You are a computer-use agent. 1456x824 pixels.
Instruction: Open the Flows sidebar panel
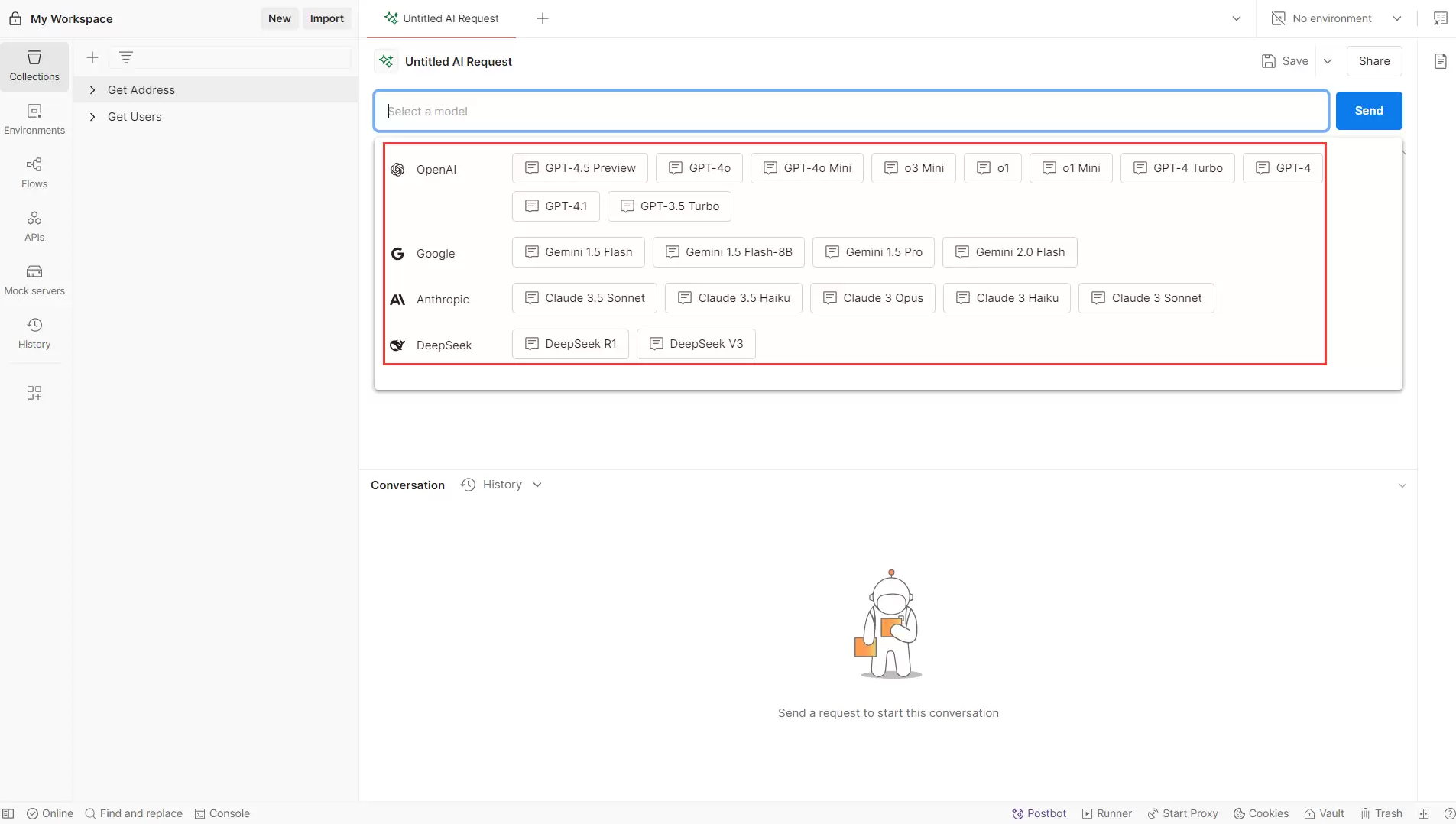click(34, 174)
